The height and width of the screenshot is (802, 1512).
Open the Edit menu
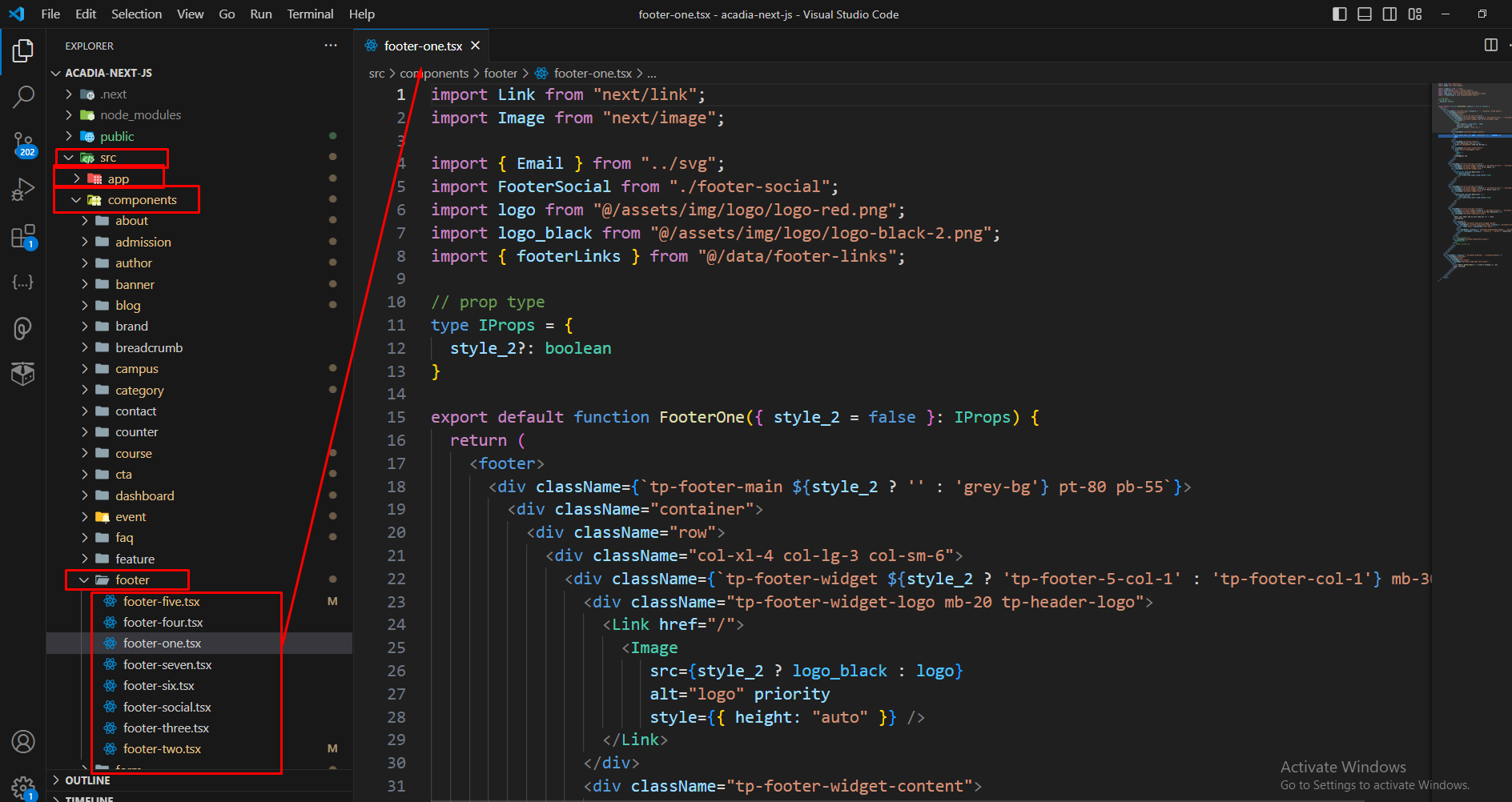pyautogui.click(x=86, y=14)
